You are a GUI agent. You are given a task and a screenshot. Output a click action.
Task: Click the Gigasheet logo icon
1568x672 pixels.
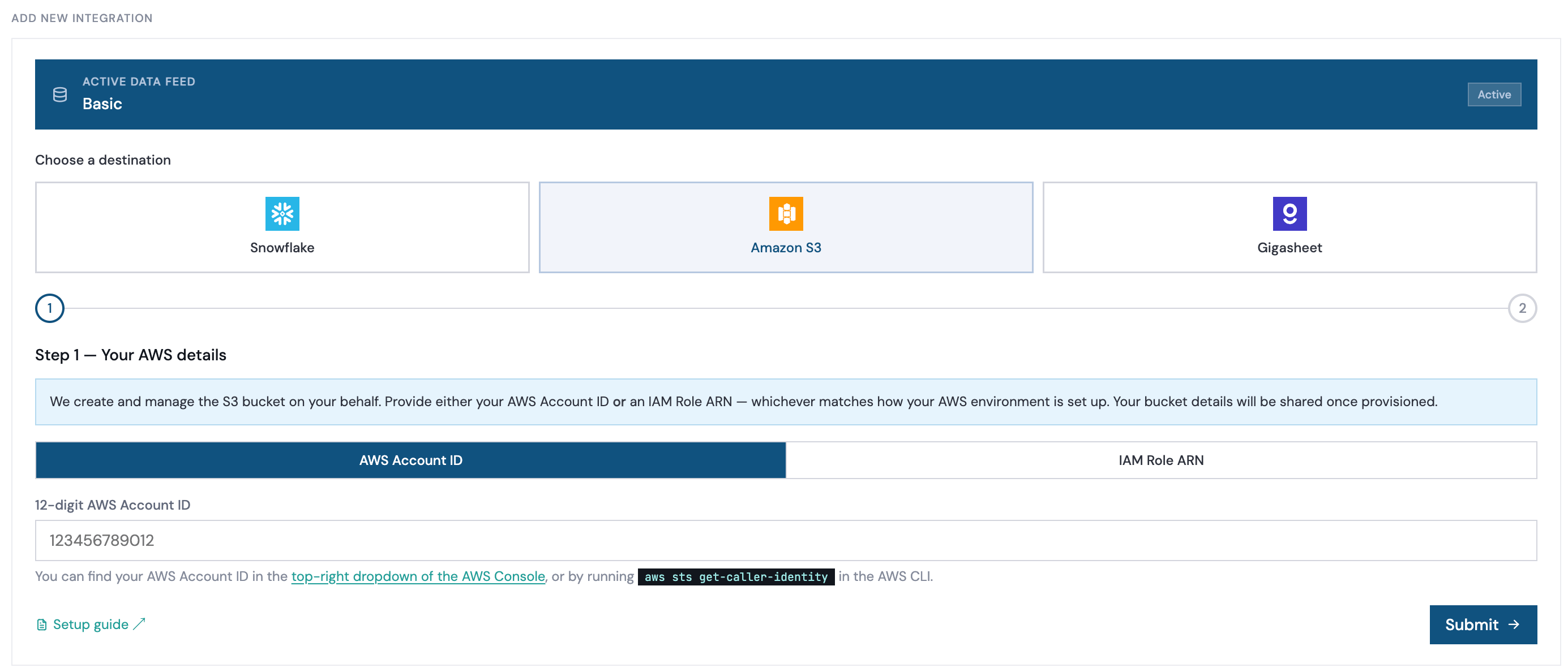tap(1289, 213)
